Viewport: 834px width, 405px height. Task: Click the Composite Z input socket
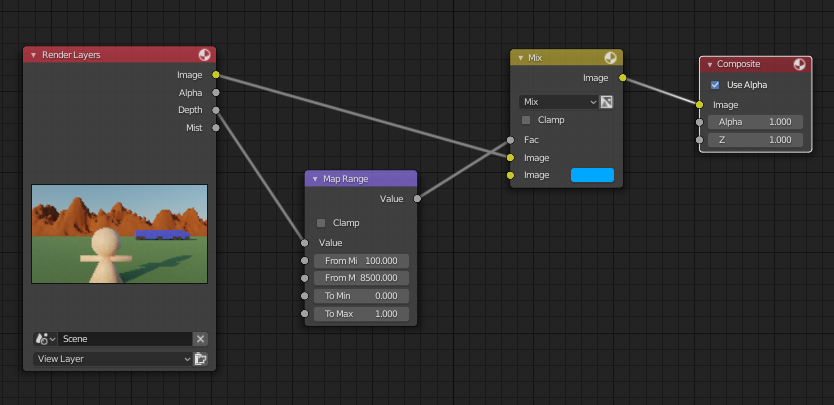pos(699,140)
